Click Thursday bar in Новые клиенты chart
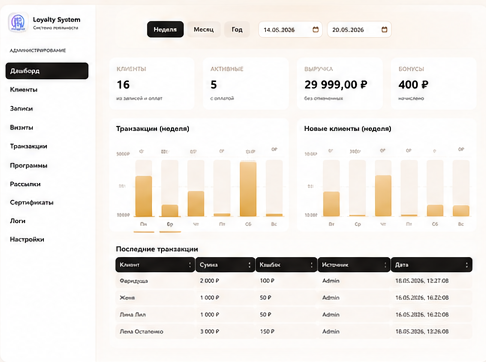Screen dimensions: 486x362 (x=383, y=196)
